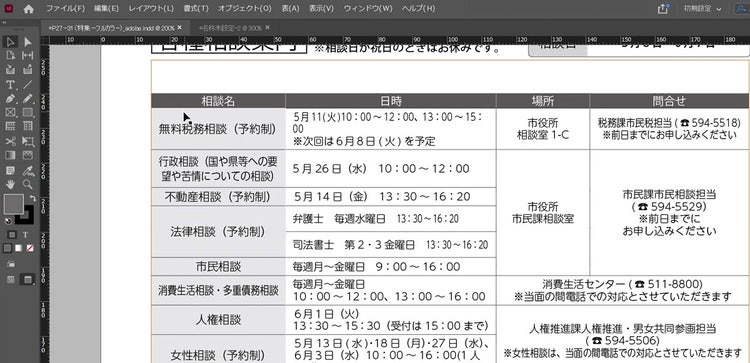Select the Hand tool

(10, 184)
